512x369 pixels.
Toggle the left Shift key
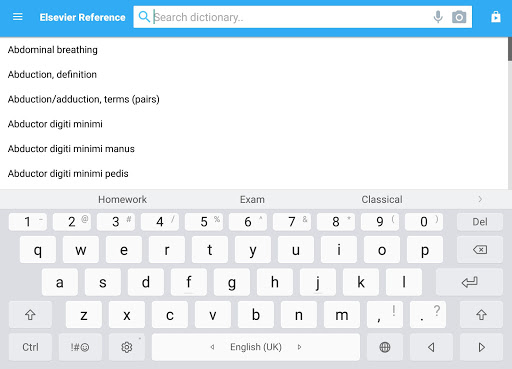tap(30, 315)
